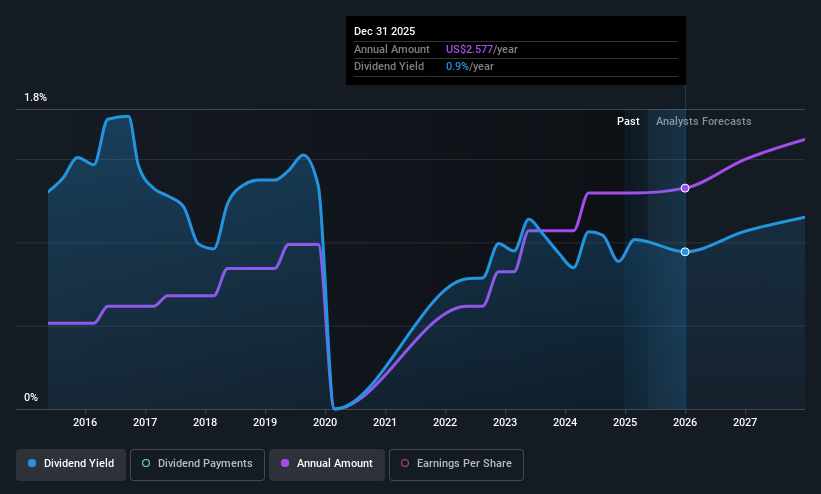Screen dimensions: 821x494
Task: Click the 2022 x-axis label
Action: pyautogui.click(x=445, y=422)
